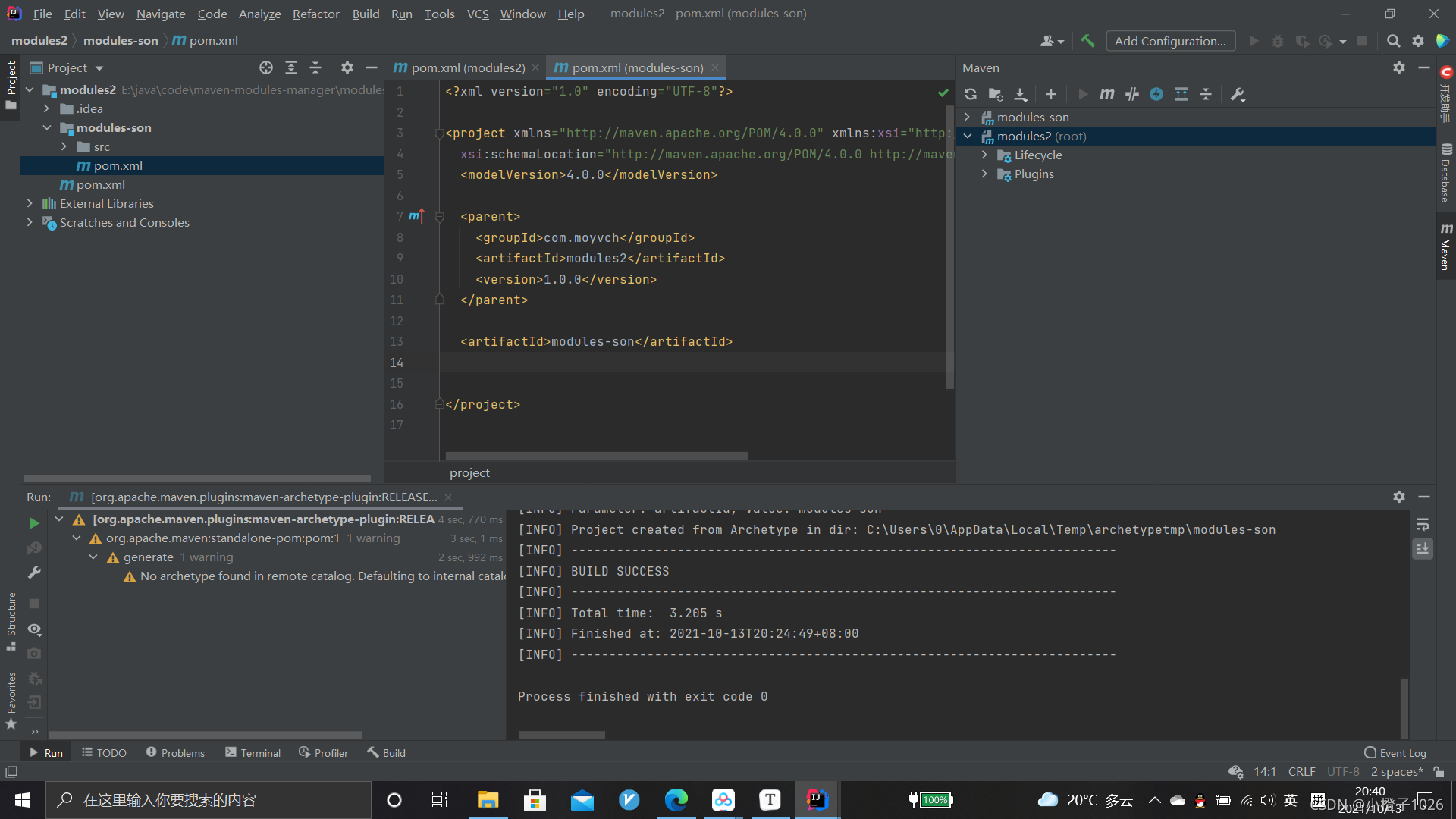Click UTF-8 encoding in status bar
Image resolution: width=1456 pixels, height=819 pixels.
click(x=1343, y=771)
